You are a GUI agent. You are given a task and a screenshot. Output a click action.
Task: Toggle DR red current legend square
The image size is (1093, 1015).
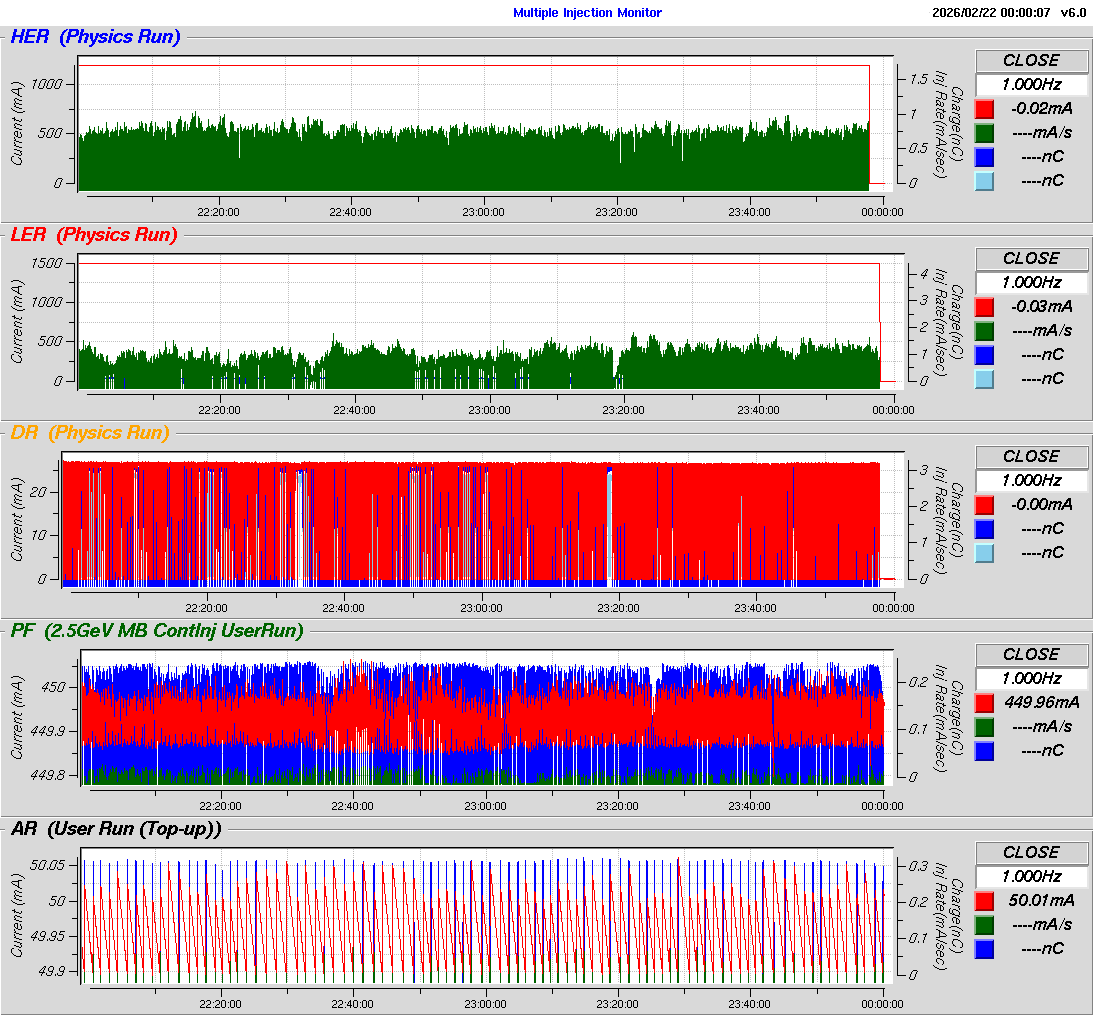coord(984,505)
